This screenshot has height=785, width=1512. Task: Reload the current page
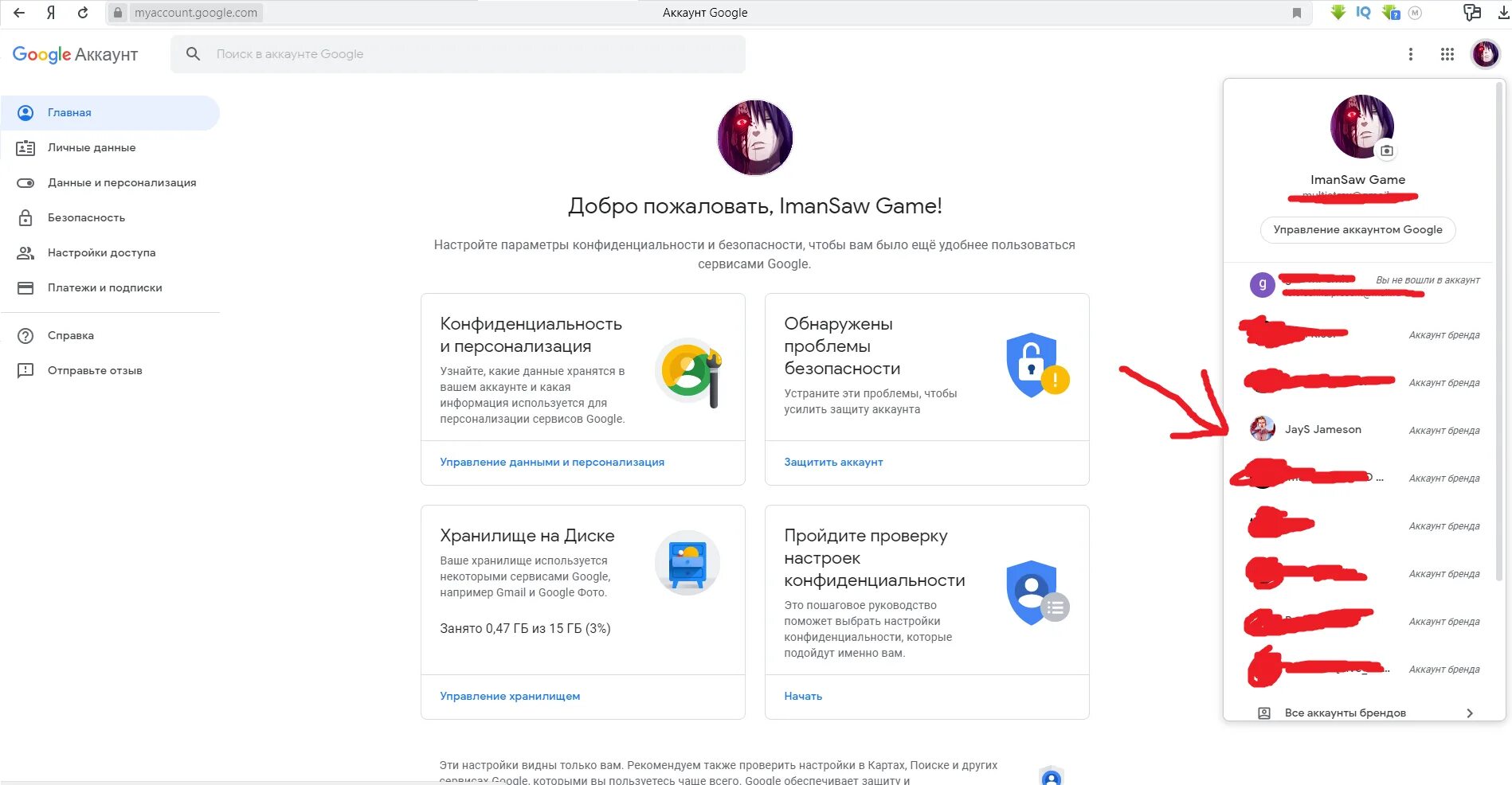pos(83,13)
